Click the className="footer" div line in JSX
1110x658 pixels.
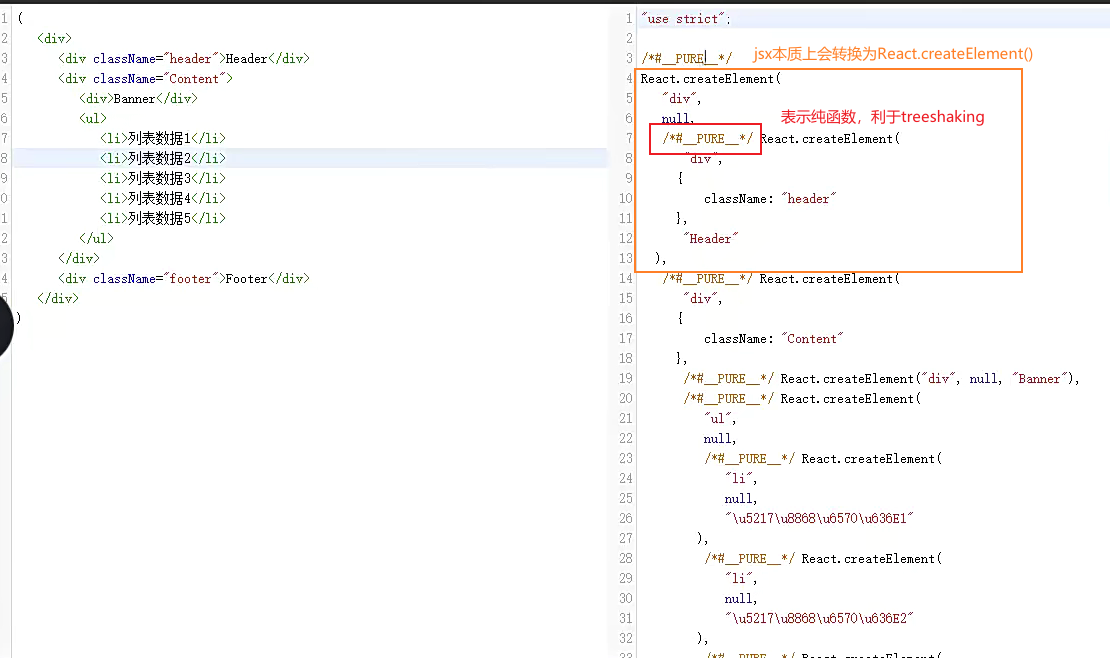tap(184, 278)
